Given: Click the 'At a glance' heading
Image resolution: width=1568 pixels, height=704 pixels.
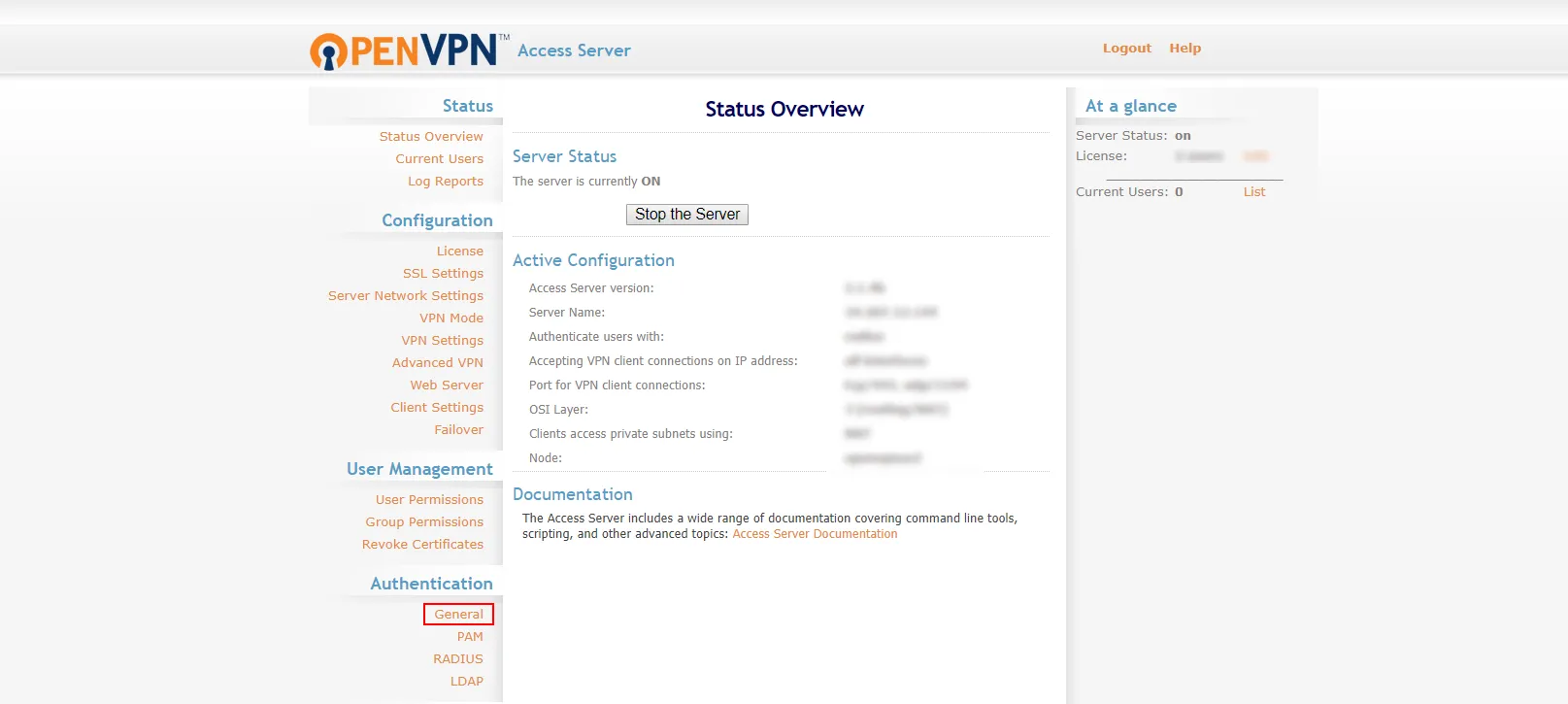Looking at the screenshot, I should pos(1131,106).
